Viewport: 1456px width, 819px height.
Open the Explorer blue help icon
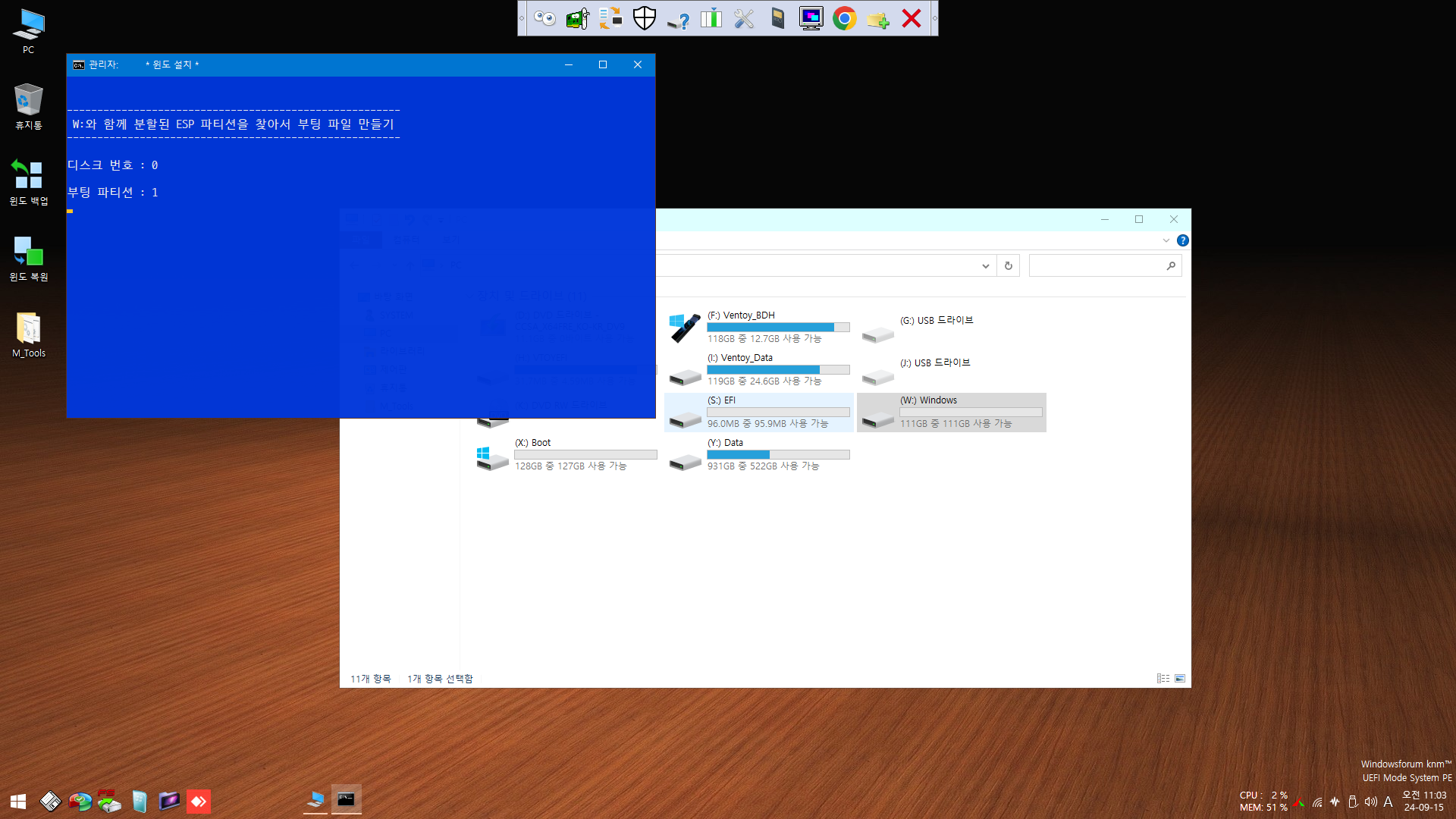click(1183, 241)
